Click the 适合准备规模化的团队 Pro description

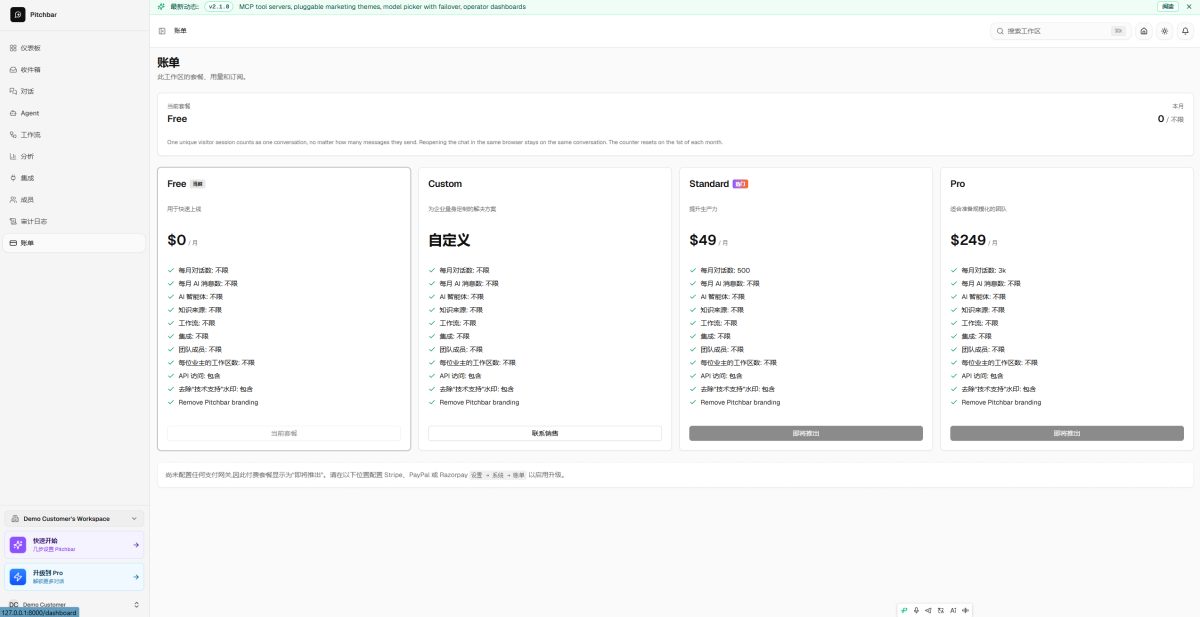(979, 209)
